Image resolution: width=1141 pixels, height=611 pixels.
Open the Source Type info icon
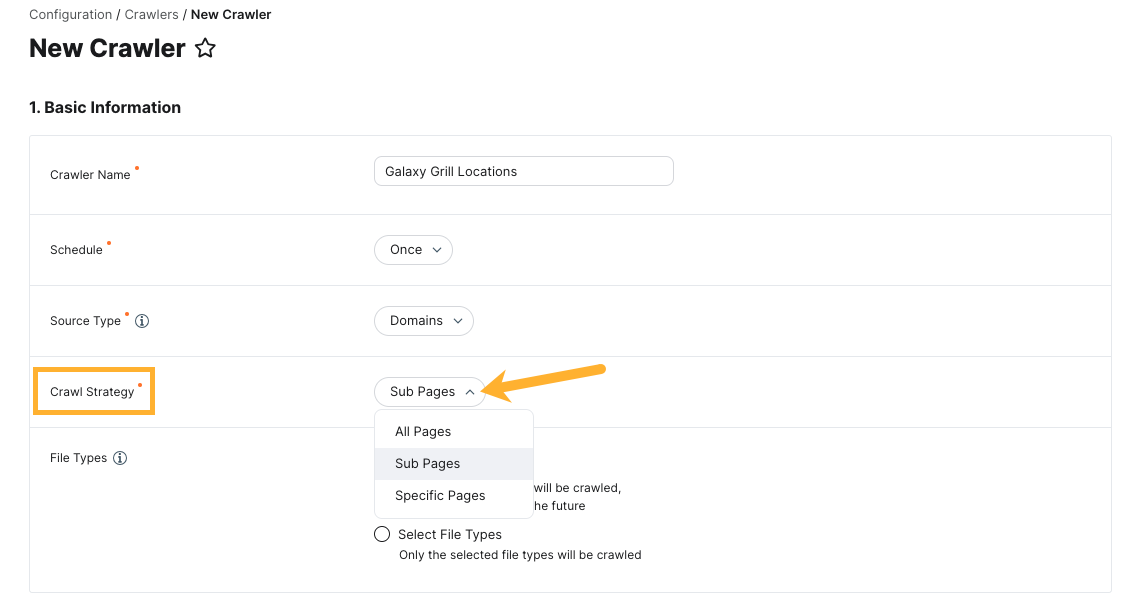point(142,321)
